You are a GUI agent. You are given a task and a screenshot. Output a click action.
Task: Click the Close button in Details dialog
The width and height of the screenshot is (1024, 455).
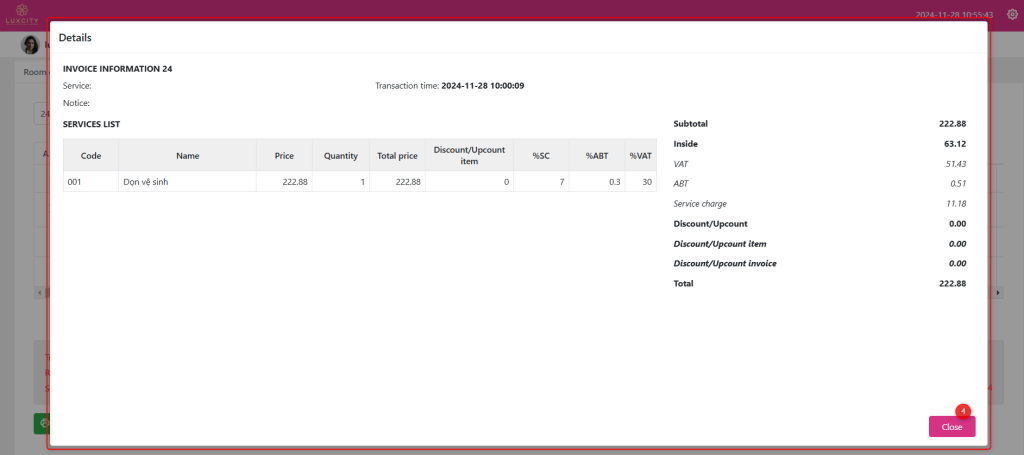pyautogui.click(x=951, y=427)
